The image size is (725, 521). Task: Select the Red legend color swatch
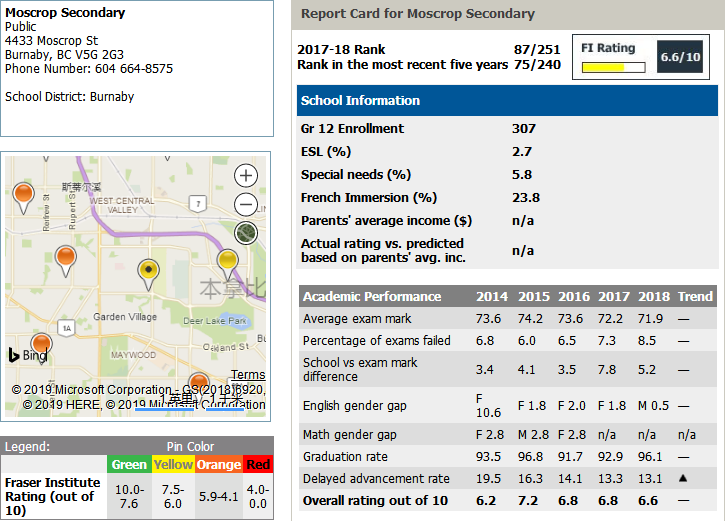(258, 464)
